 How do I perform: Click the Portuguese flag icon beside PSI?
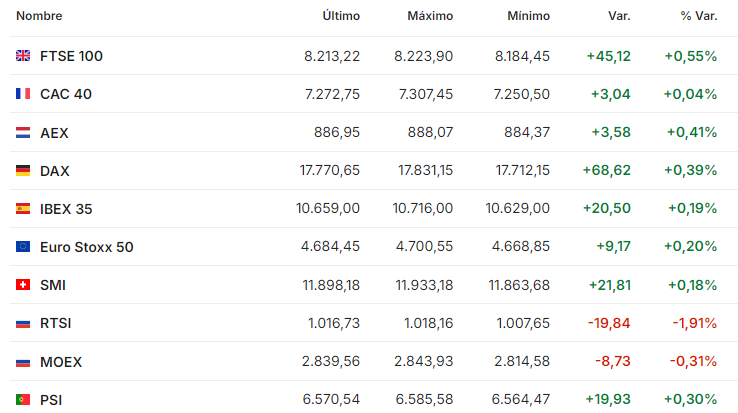[x=23, y=399]
